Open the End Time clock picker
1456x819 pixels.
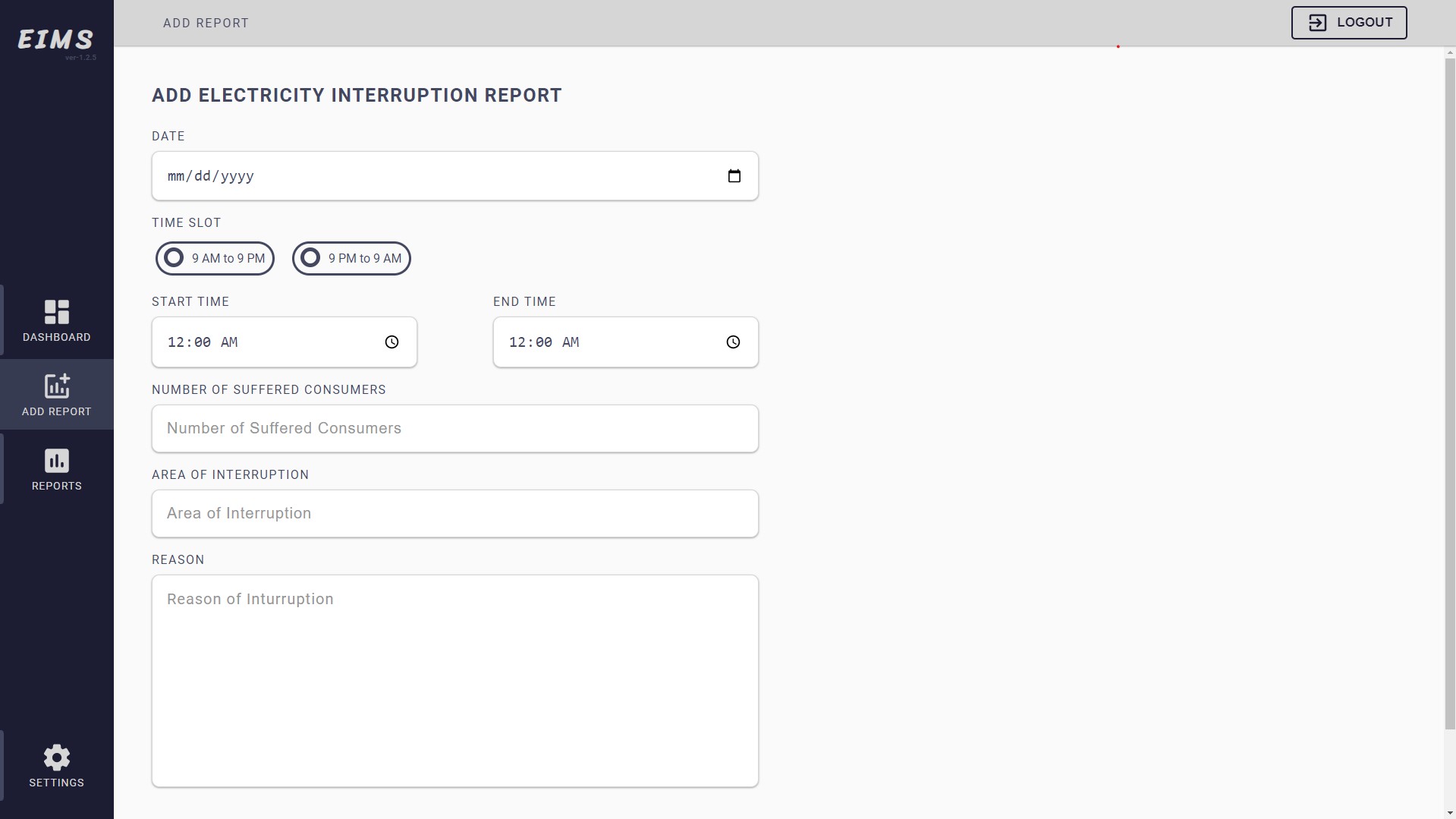tap(733, 342)
